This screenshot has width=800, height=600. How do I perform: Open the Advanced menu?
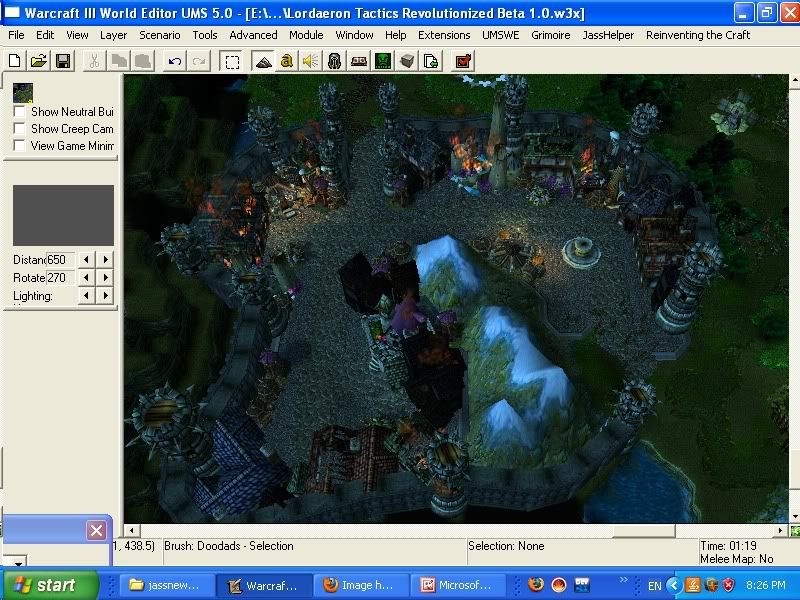tap(253, 35)
